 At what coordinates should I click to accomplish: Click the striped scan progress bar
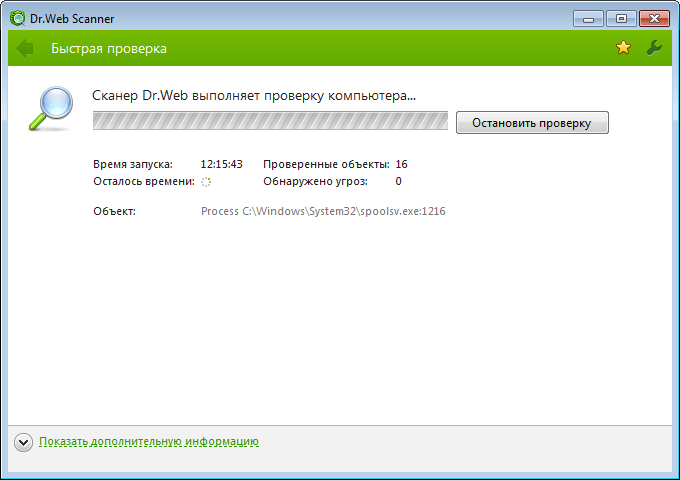pos(270,122)
